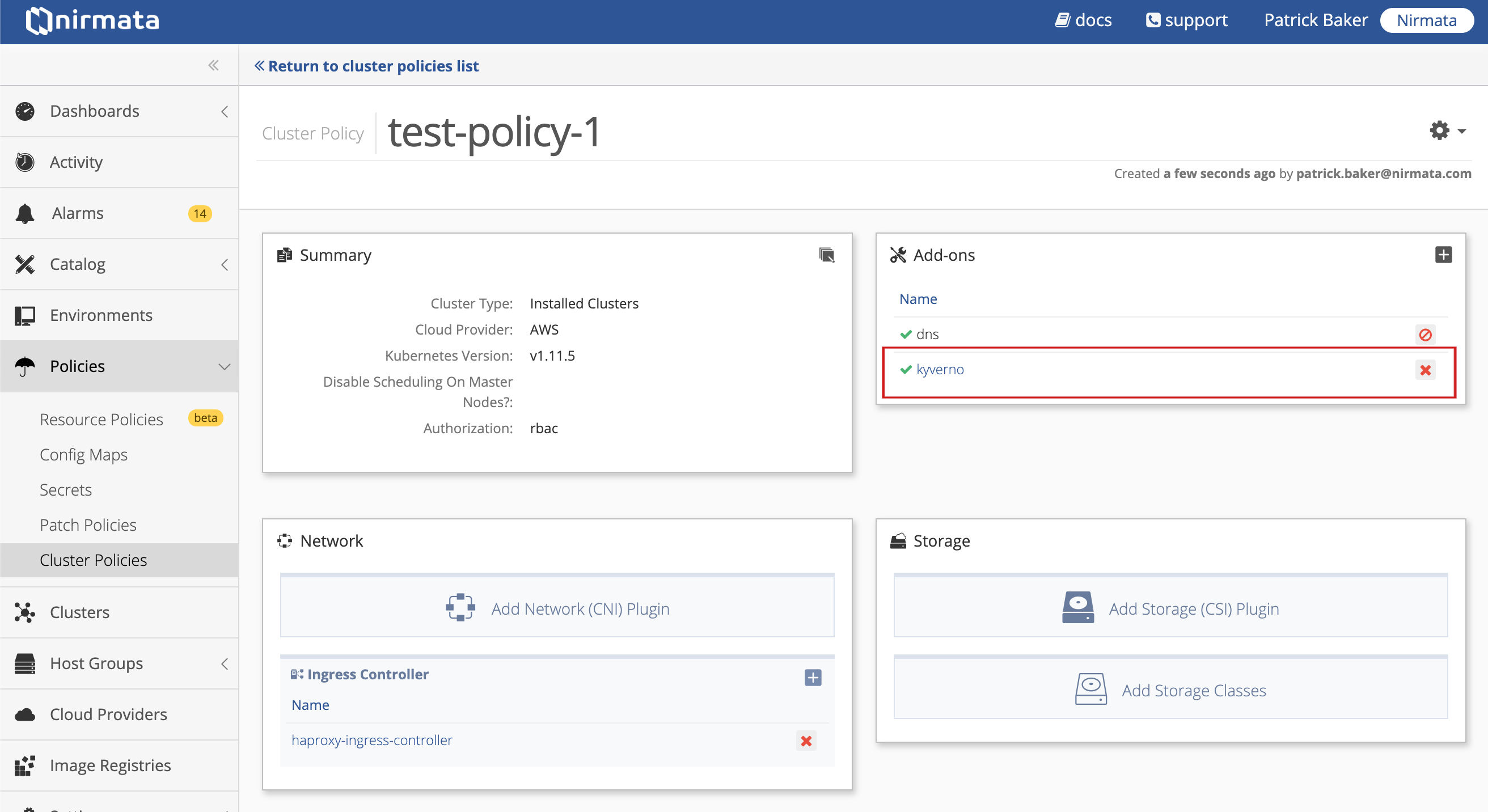This screenshot has width=1488, height=812.
Task: Click the Add-ons wrench header icon
Action: point(898,255)
